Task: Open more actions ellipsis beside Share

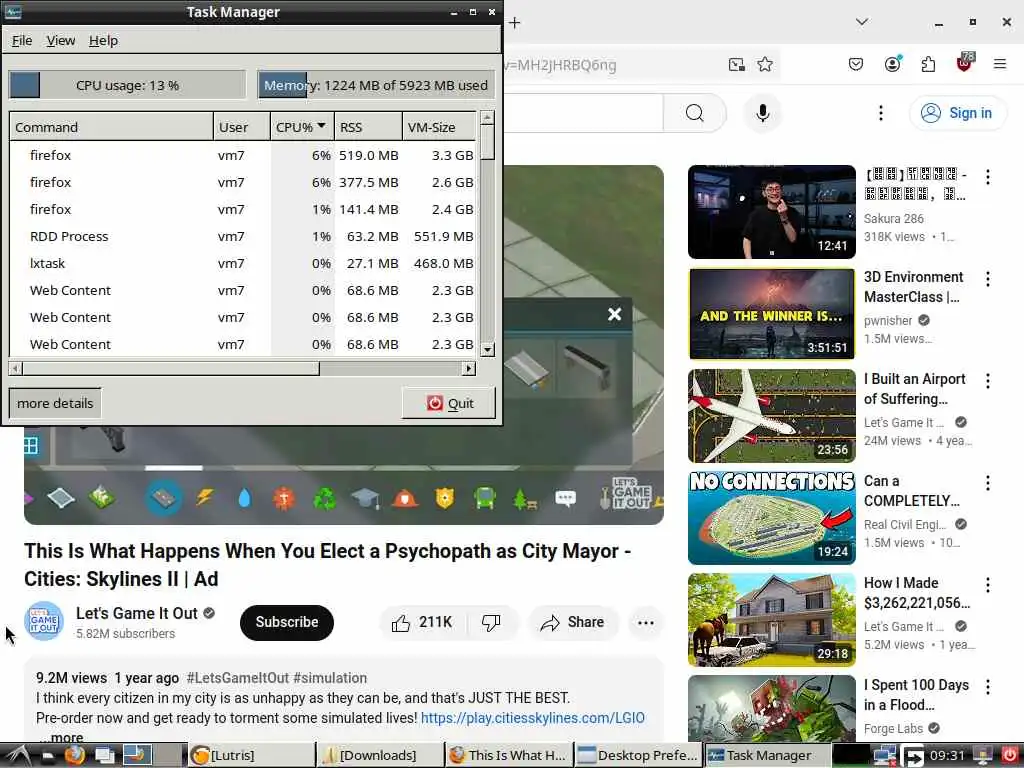Action: tap(645, 622)
